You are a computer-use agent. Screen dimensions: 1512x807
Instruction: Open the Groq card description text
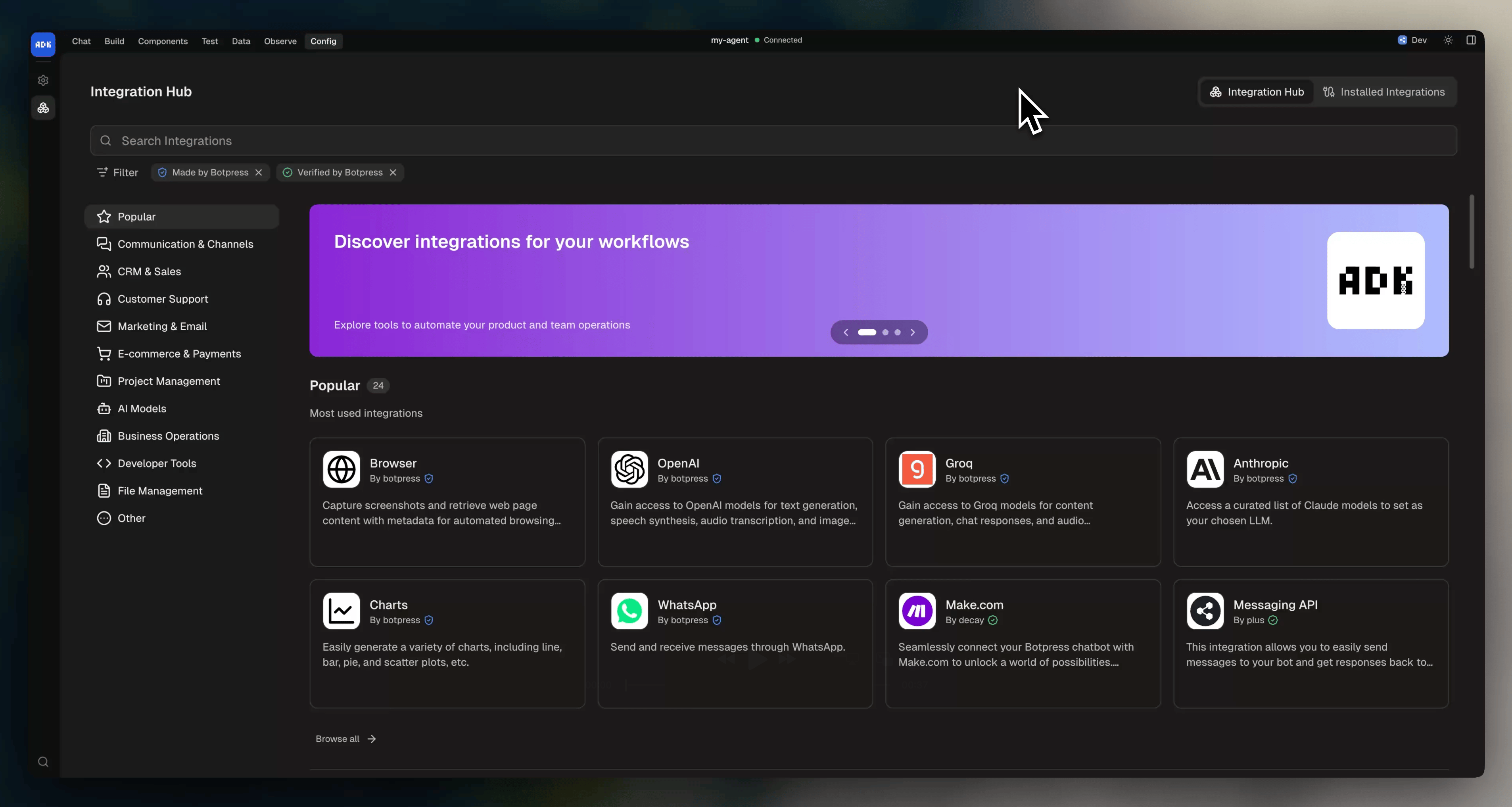[x=996, y=513]
